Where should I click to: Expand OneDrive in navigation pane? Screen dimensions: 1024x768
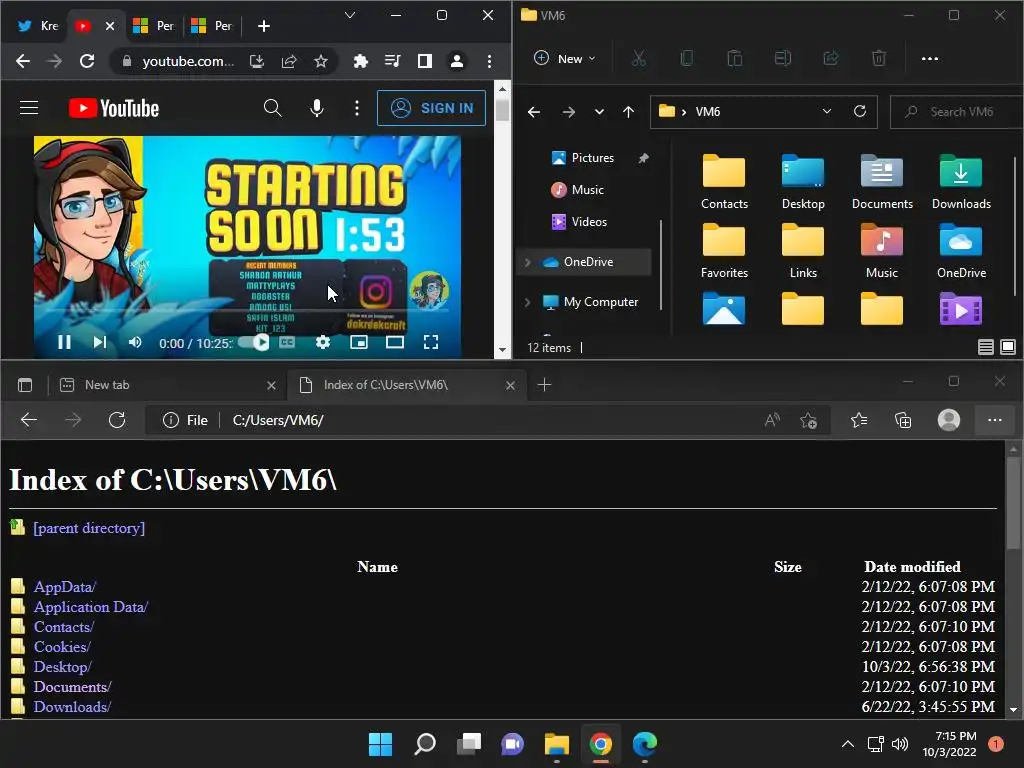click(x=527, y=262)
